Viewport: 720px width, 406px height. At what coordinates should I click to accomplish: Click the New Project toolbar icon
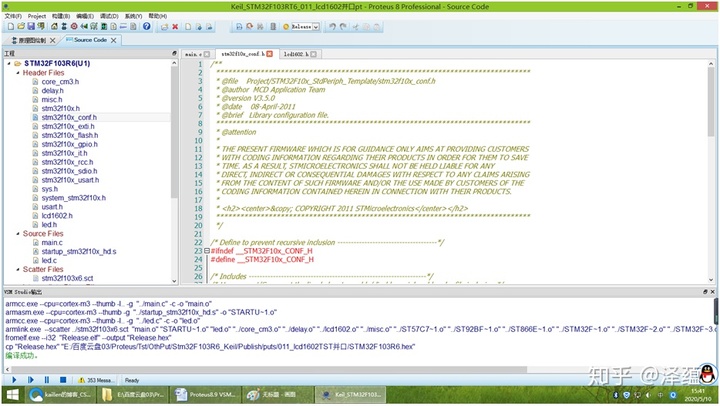point(11,27)
